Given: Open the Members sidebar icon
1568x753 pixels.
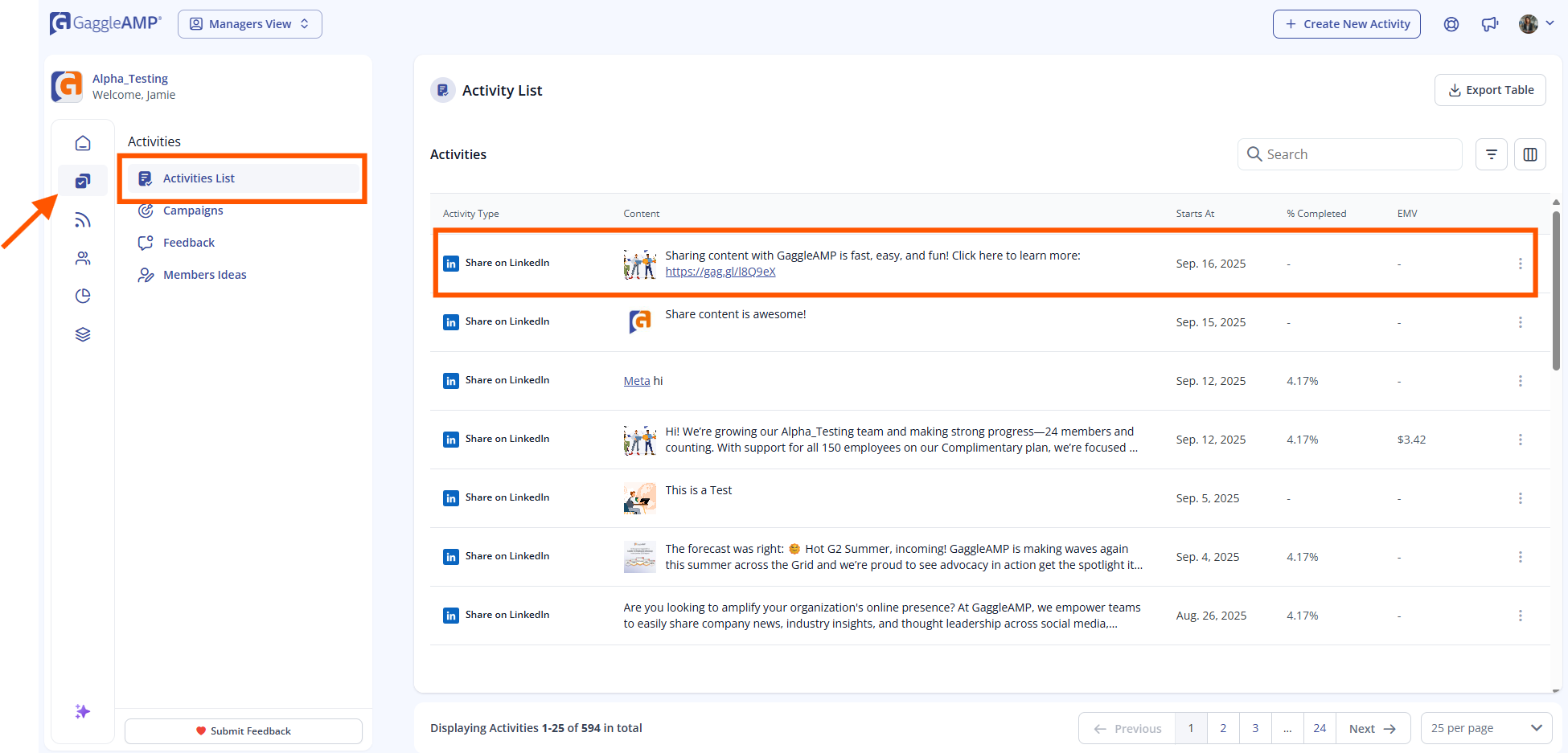Looking at the screenshot, I should (x=83, y=258).
